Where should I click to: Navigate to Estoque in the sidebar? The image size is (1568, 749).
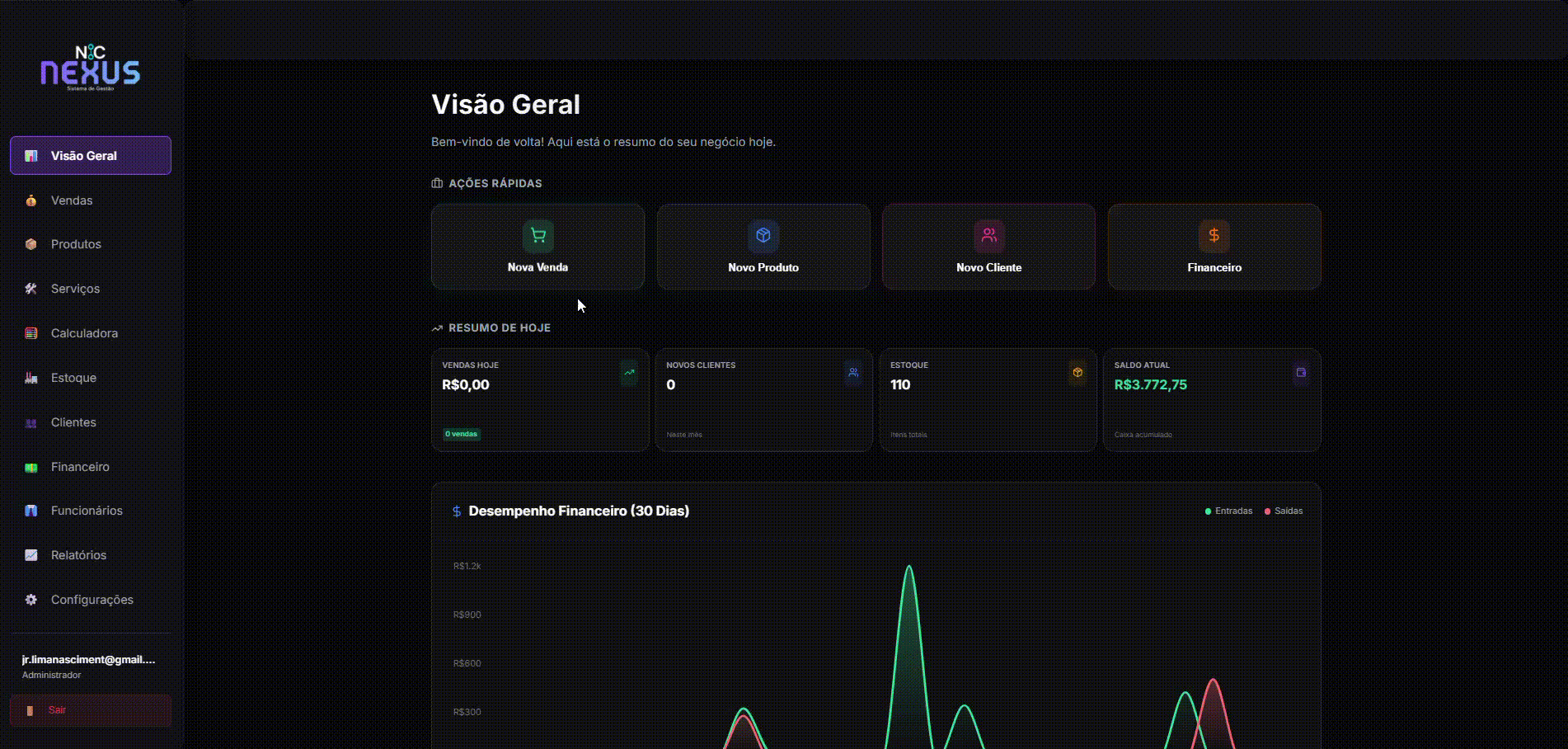click(x=73, y=378)
